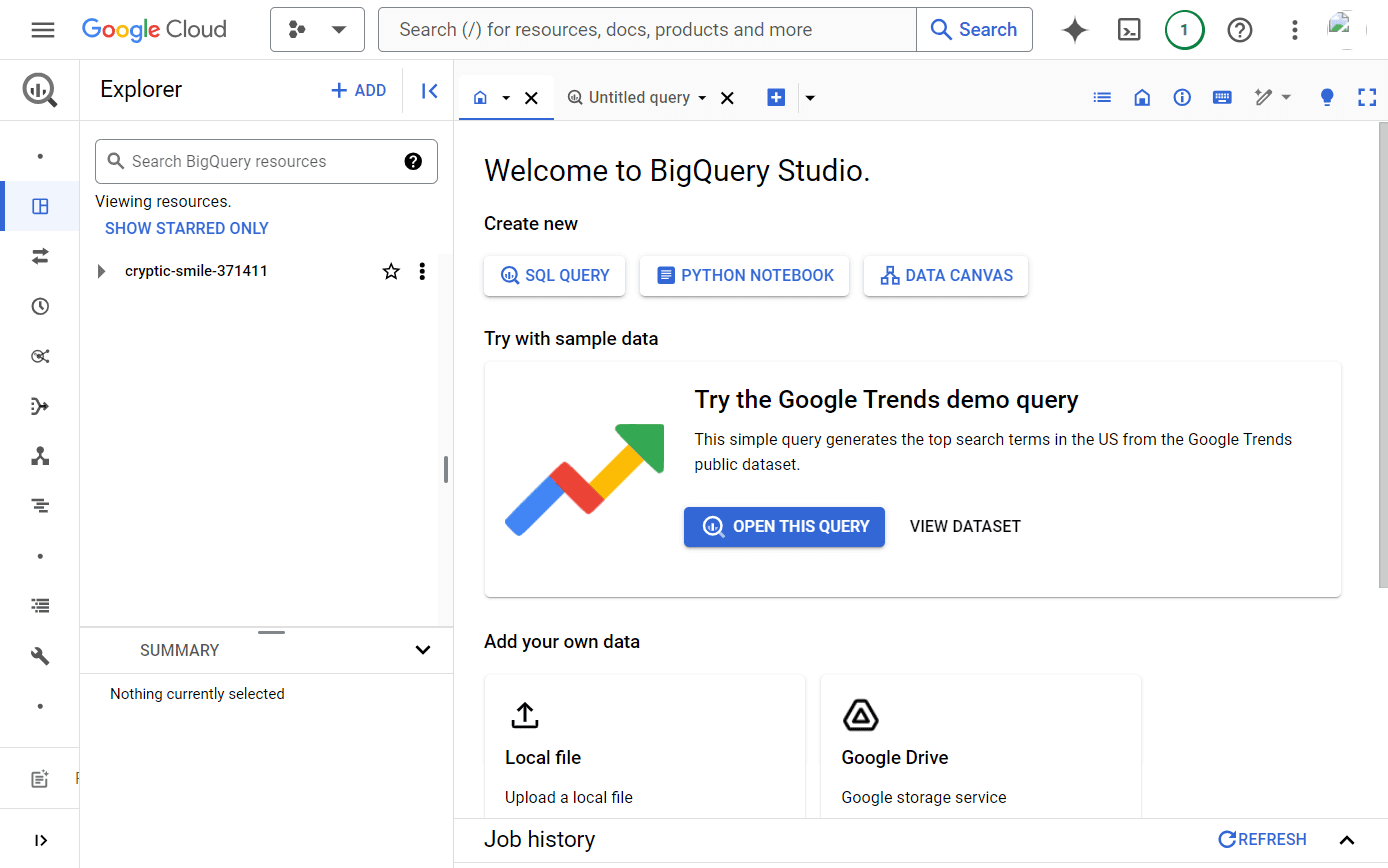Open the user account avatar
Screen dimensions: 1388x868
tap(1346, 30)
